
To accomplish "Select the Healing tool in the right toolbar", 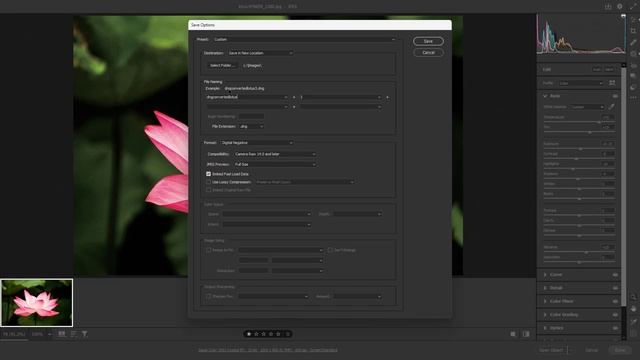I will (633, 42).
